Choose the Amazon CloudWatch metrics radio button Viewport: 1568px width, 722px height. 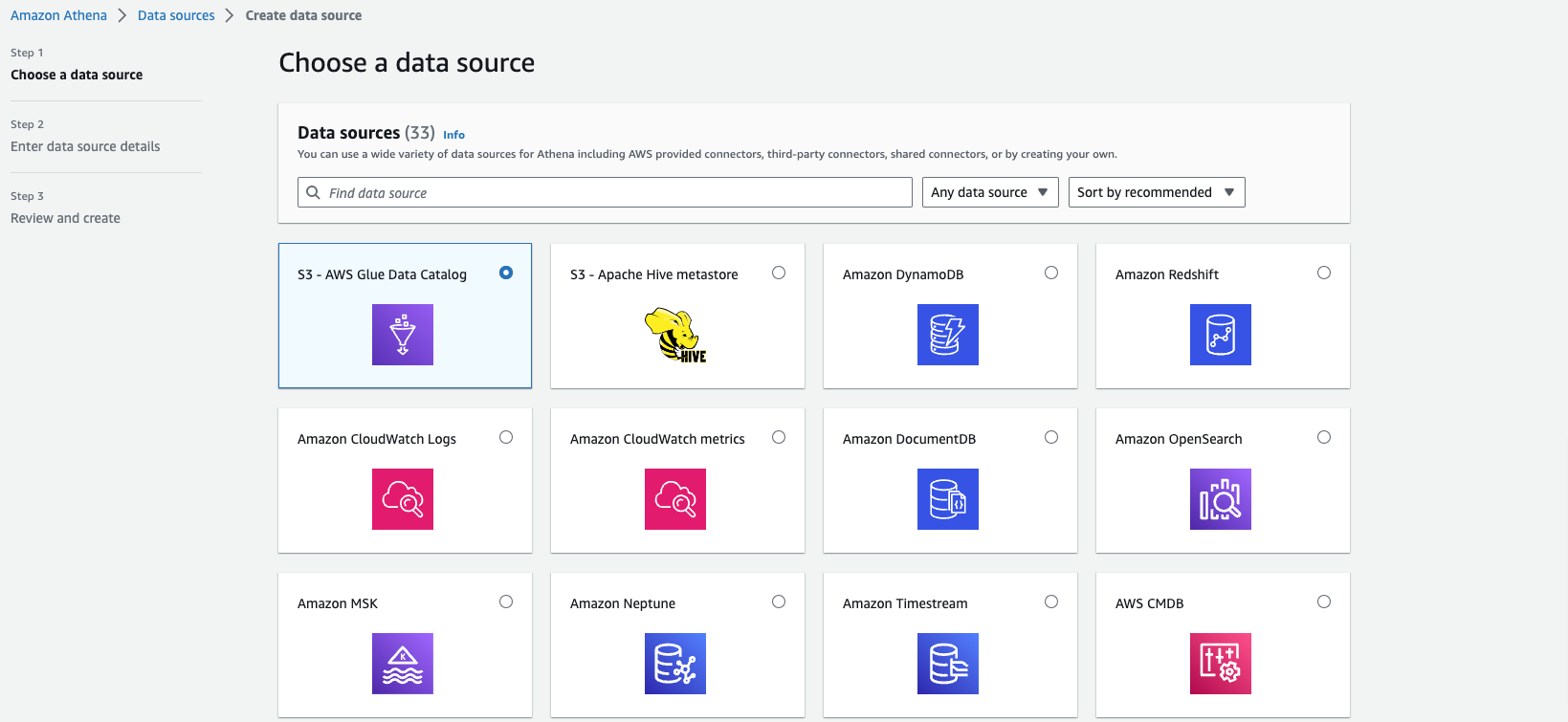tap(779, 437)
